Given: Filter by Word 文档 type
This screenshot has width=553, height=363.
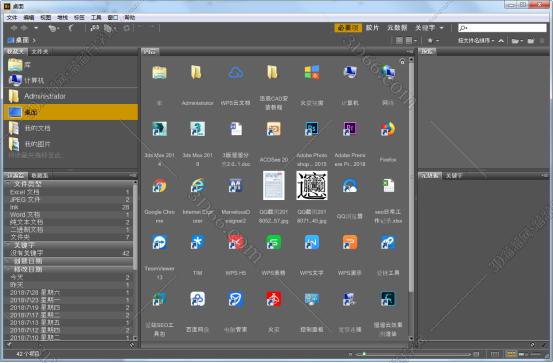Looking at the screenshot, I should pos(69,214).
